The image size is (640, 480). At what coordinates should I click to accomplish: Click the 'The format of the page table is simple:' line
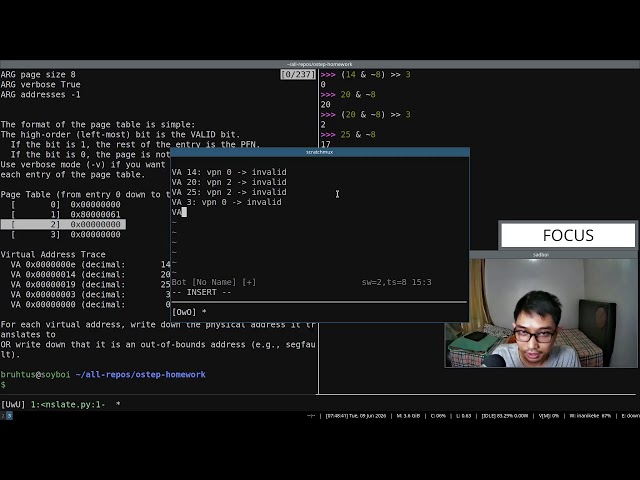(x=98, y=124)
